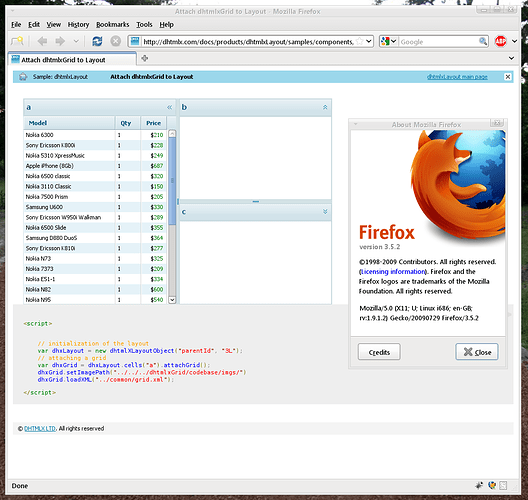Open the View menu

point(54,25)
